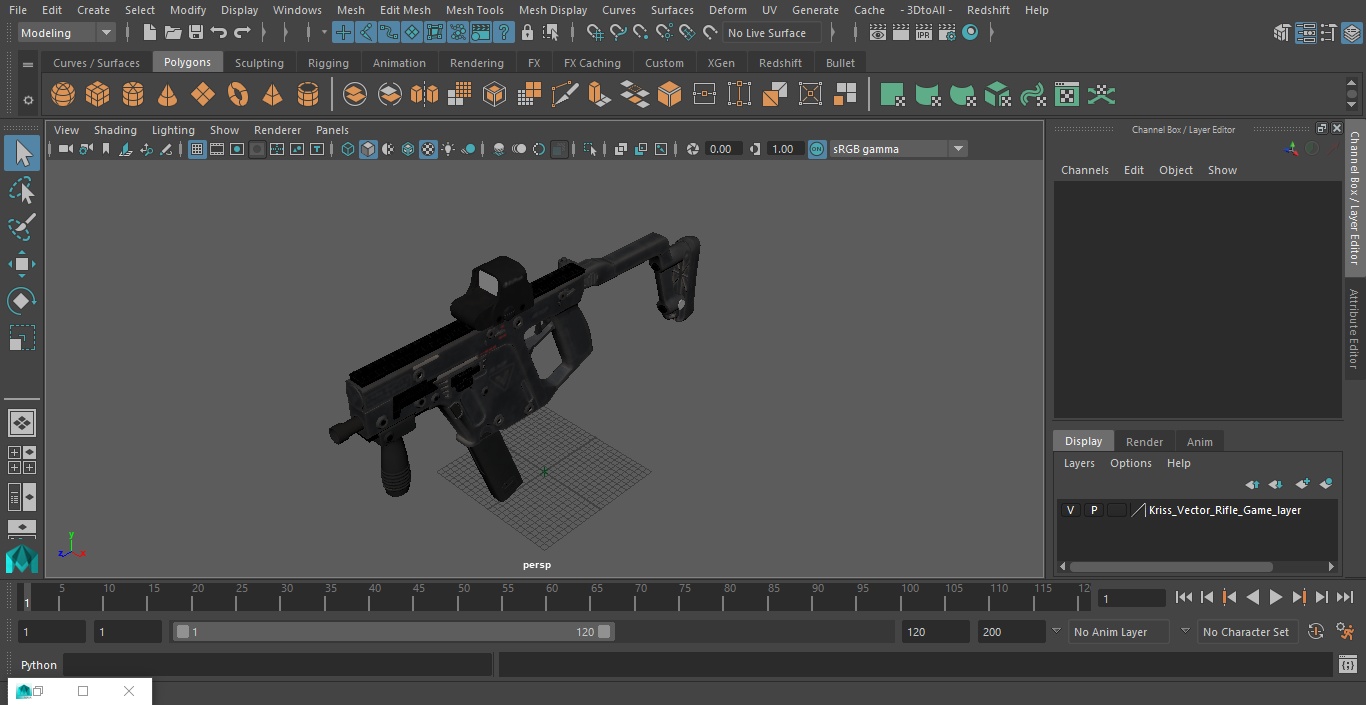
Task: Create a polygon cube from the shelf
Action: click(98, 95)
